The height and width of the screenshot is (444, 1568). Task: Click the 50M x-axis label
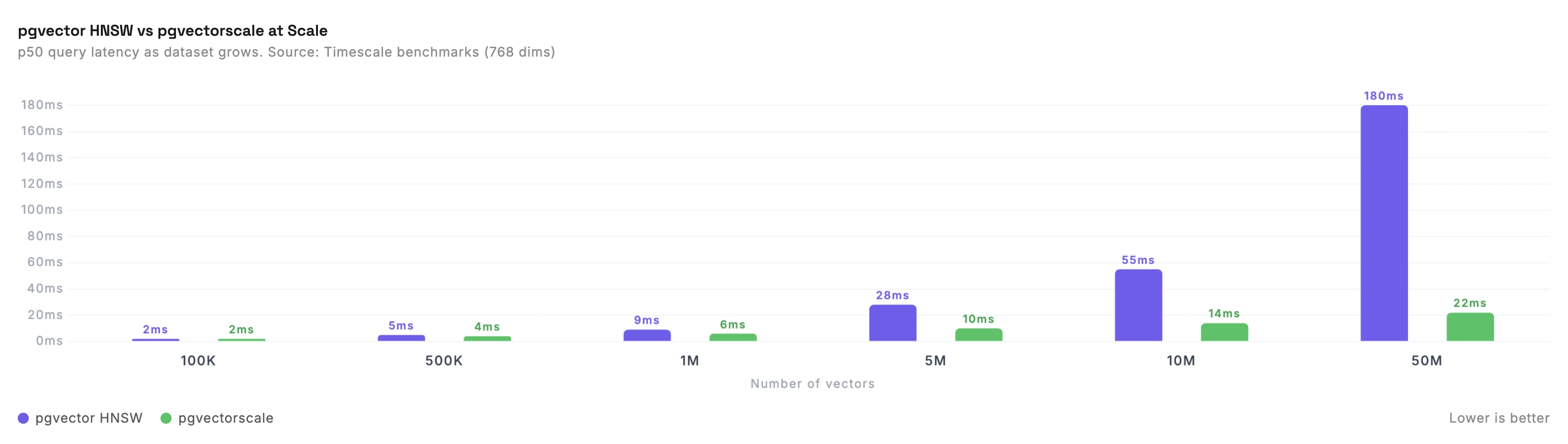(1426, 361)
